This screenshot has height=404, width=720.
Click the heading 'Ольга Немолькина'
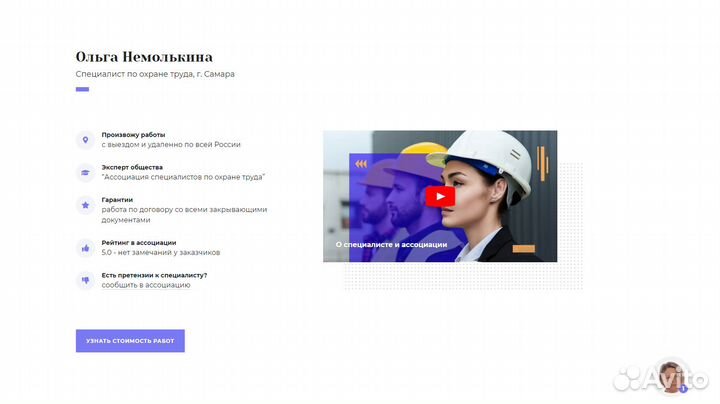click(144, 57)
